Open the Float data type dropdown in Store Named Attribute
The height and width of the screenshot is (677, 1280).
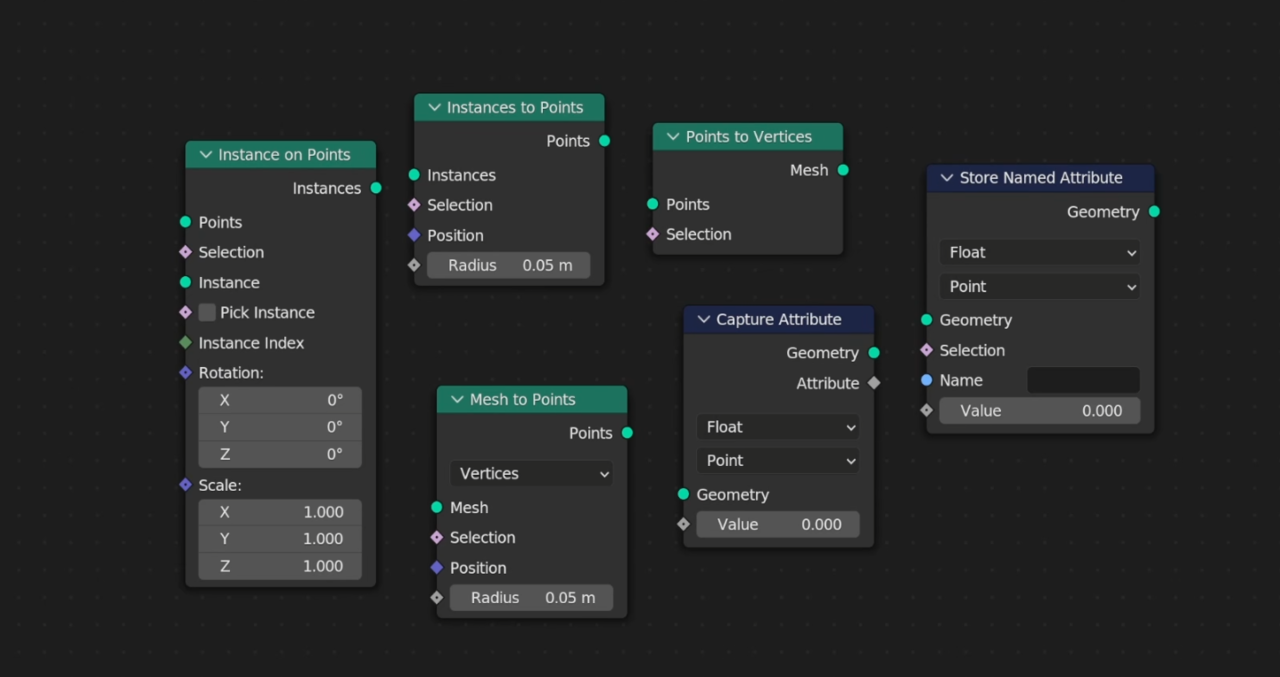(1040, 253)
